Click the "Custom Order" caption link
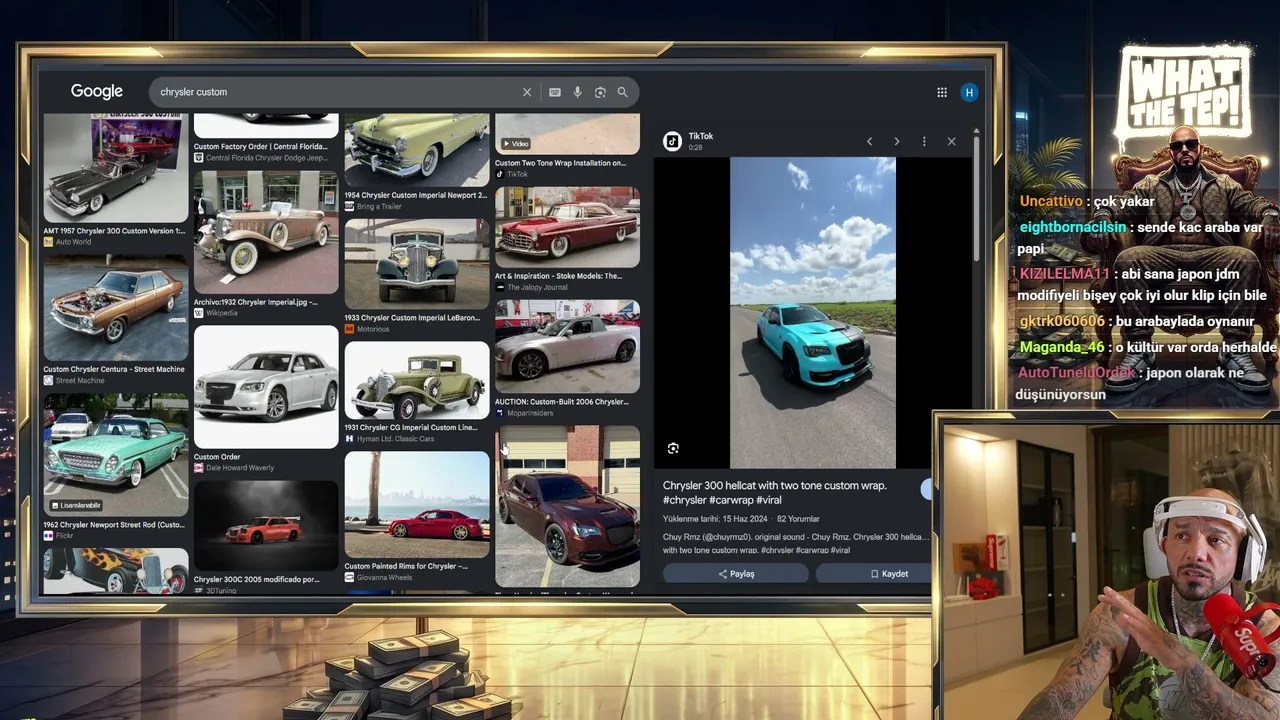The height and width of the screenshot is (720, 1280). tap(217, 457)
